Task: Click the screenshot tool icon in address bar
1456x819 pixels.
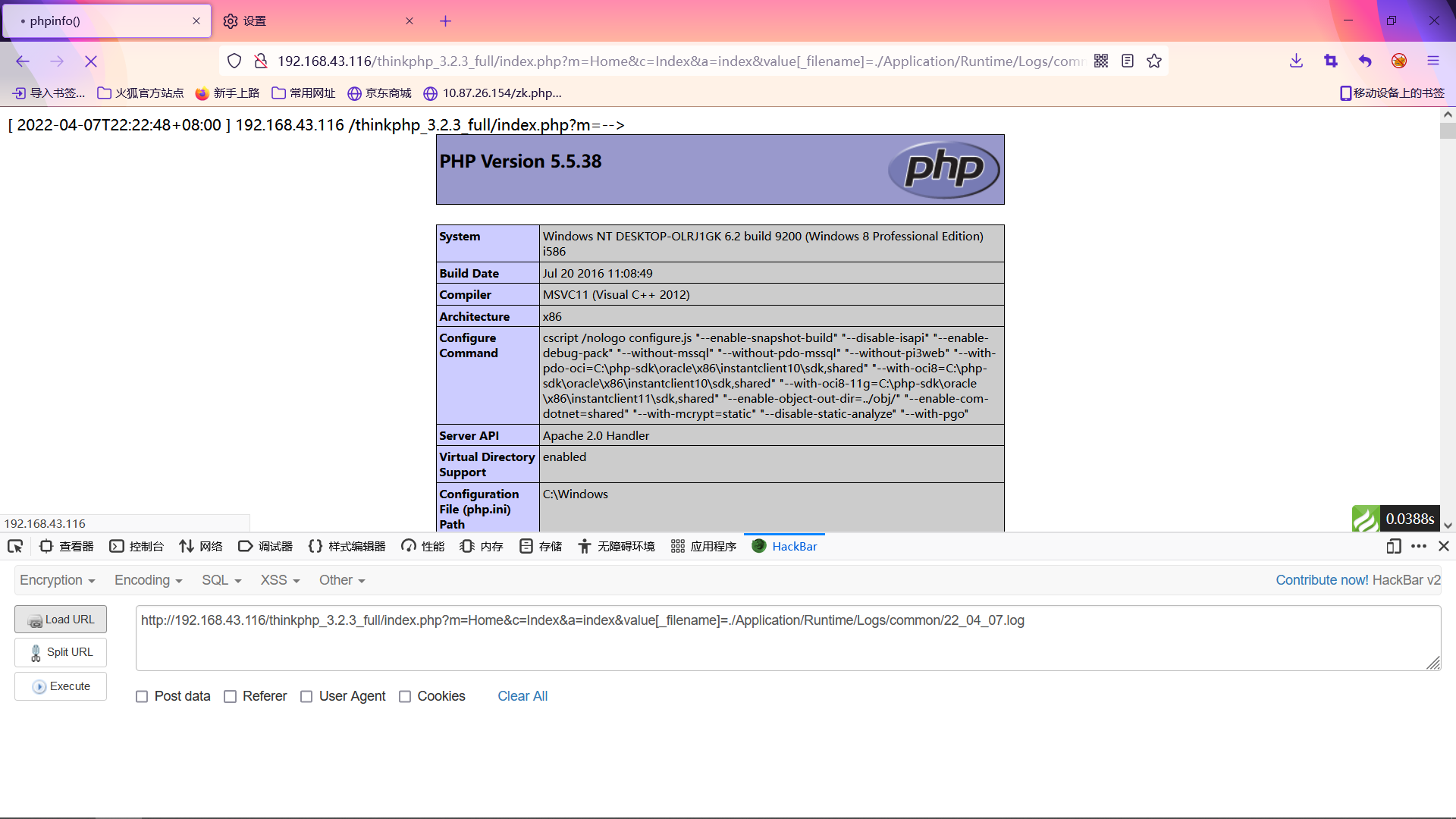Action: point(1331,61)
